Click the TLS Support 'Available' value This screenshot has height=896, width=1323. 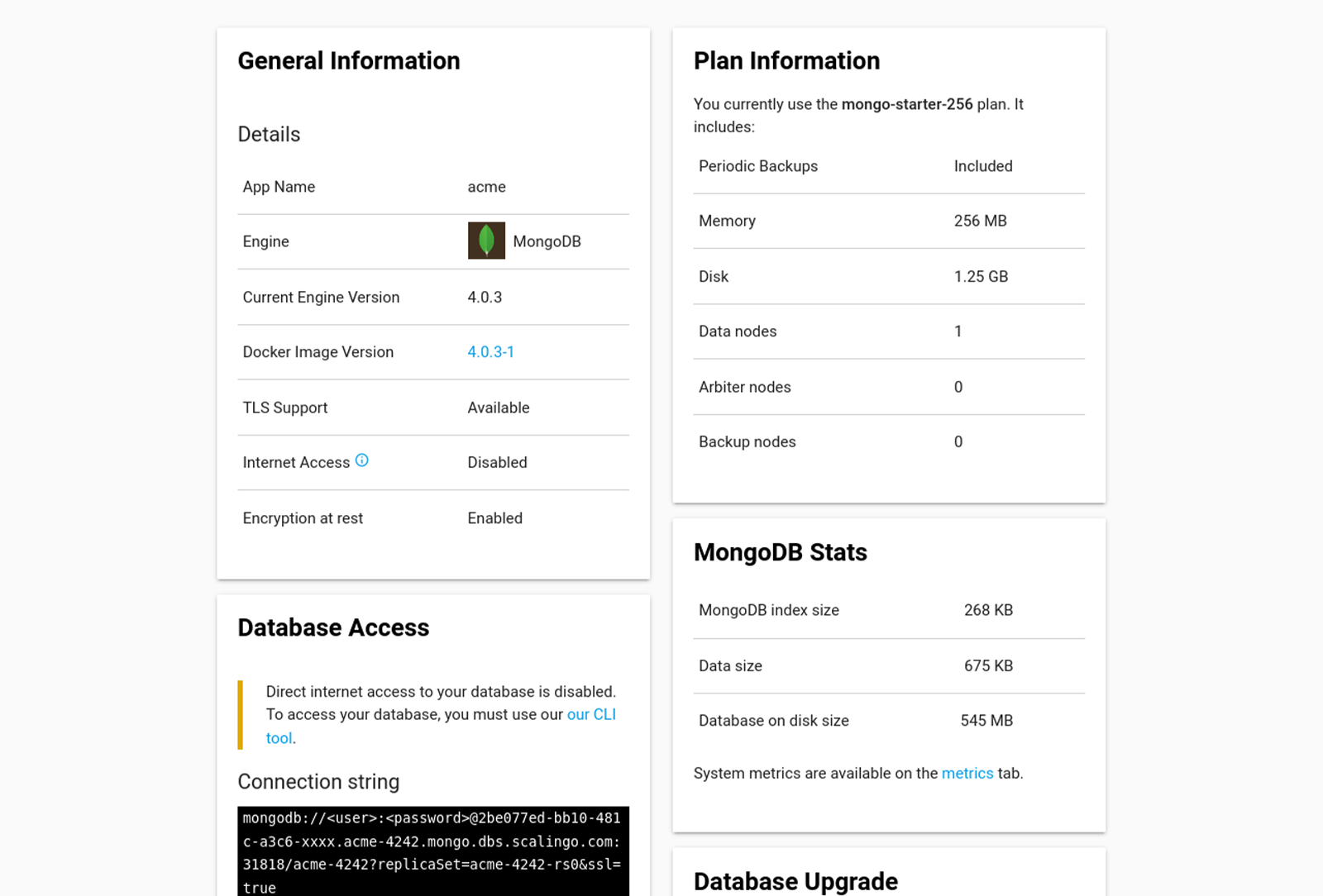[x=498, y=407]
